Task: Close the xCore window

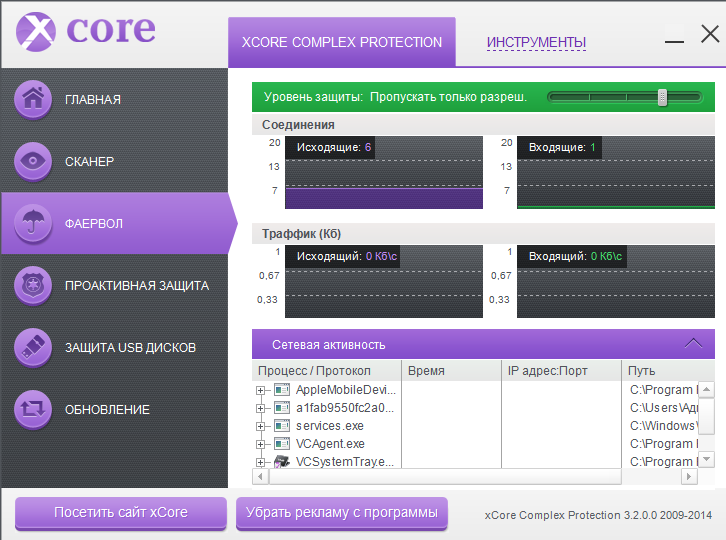Action: [710, 34]
